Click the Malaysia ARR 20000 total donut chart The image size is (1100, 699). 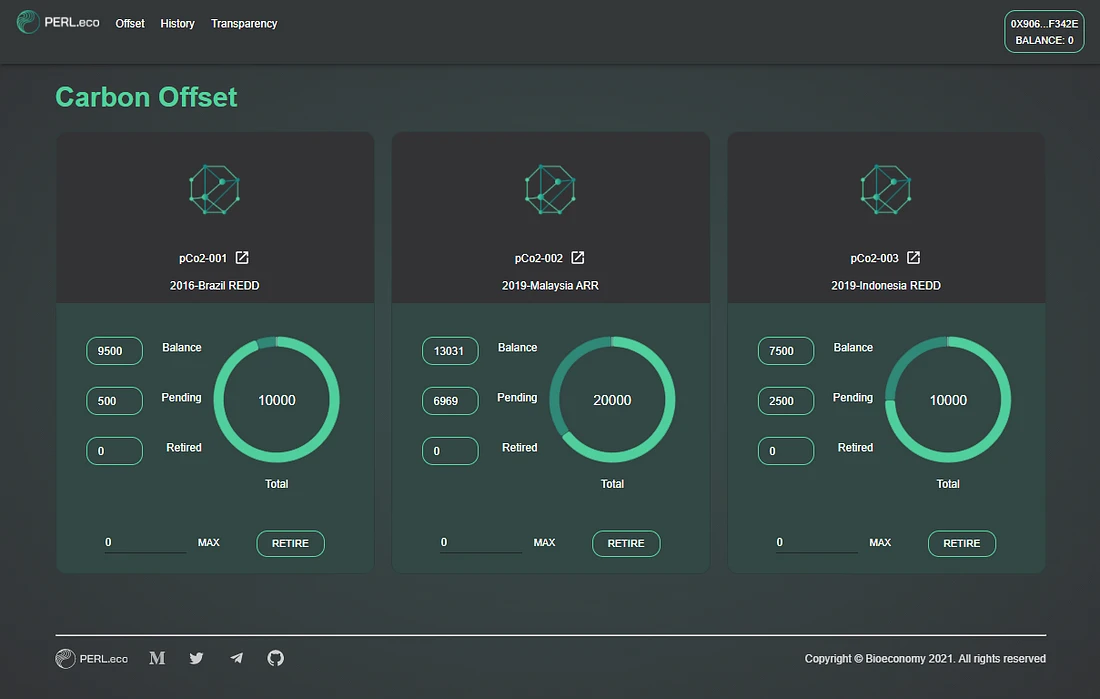pos(612,400)
